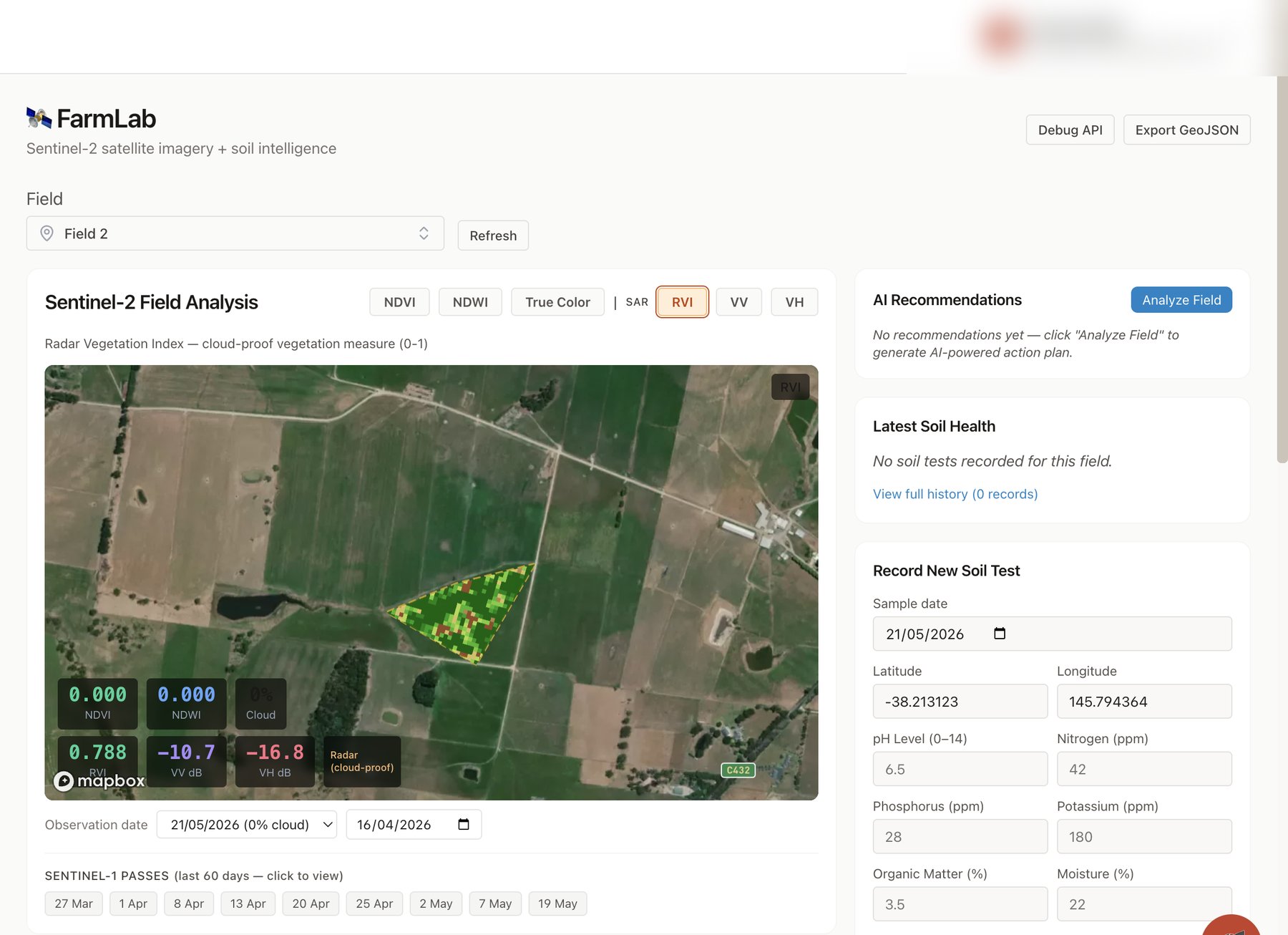
Task: Switch imagery layer to NDWI
Action: point(470,302)
